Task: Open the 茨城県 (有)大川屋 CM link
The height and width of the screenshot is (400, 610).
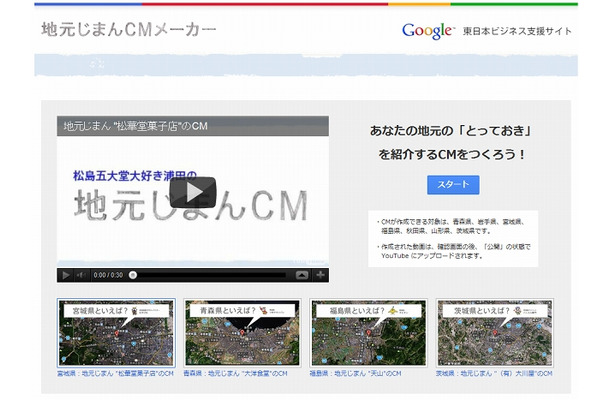Action: [494, 374]
